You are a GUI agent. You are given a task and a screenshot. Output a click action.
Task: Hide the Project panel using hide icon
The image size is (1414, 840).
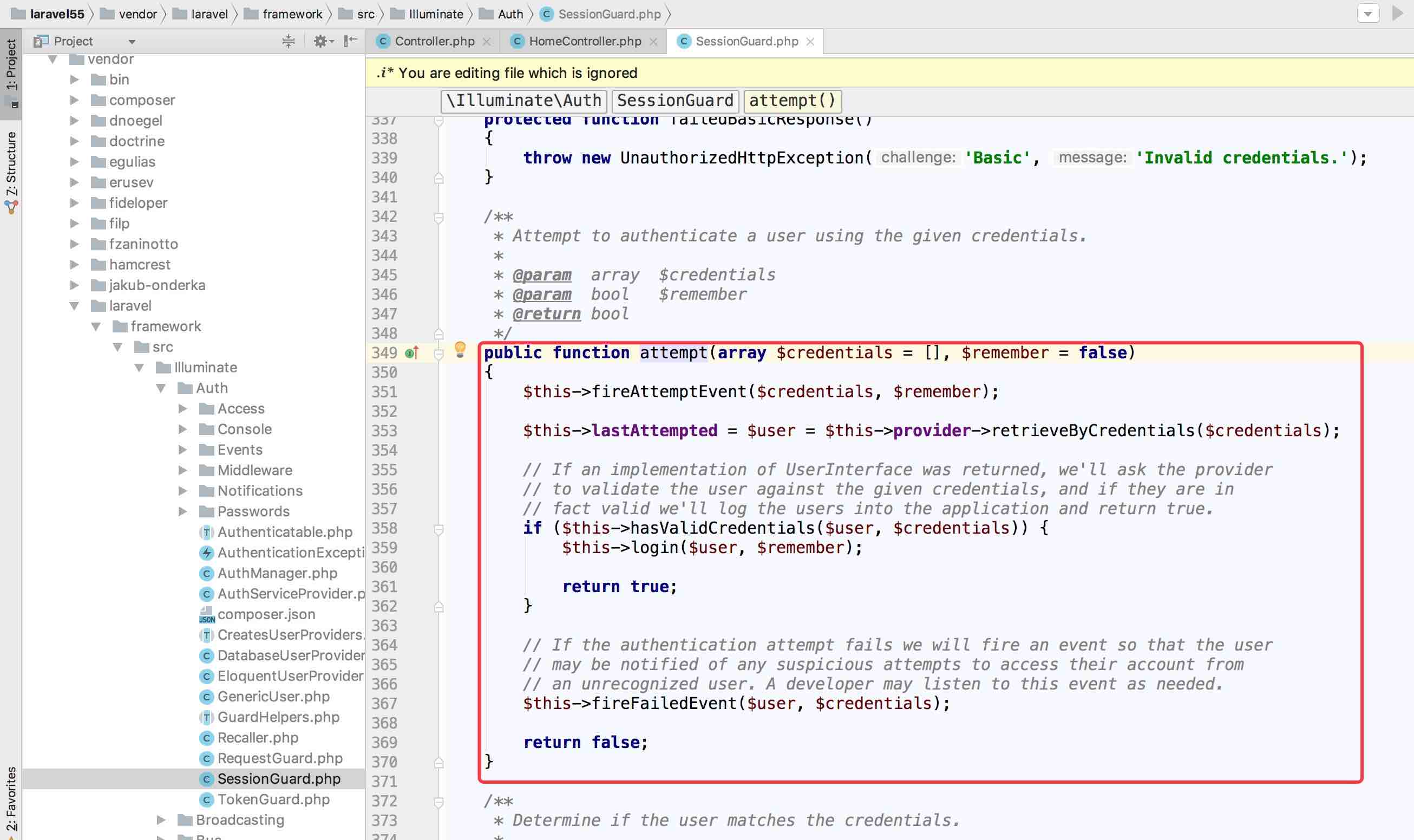(350, 41)
